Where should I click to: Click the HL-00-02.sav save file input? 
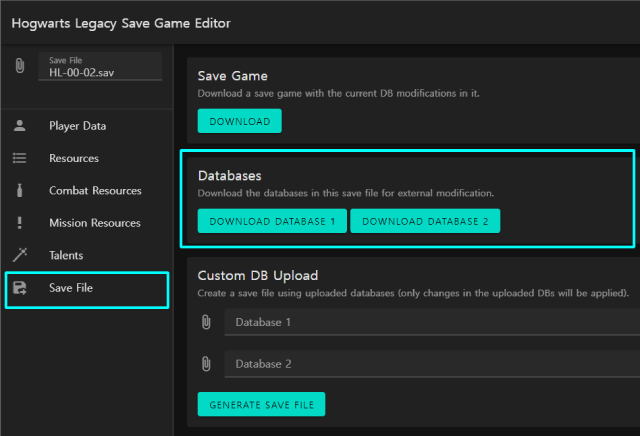(100, 67)
